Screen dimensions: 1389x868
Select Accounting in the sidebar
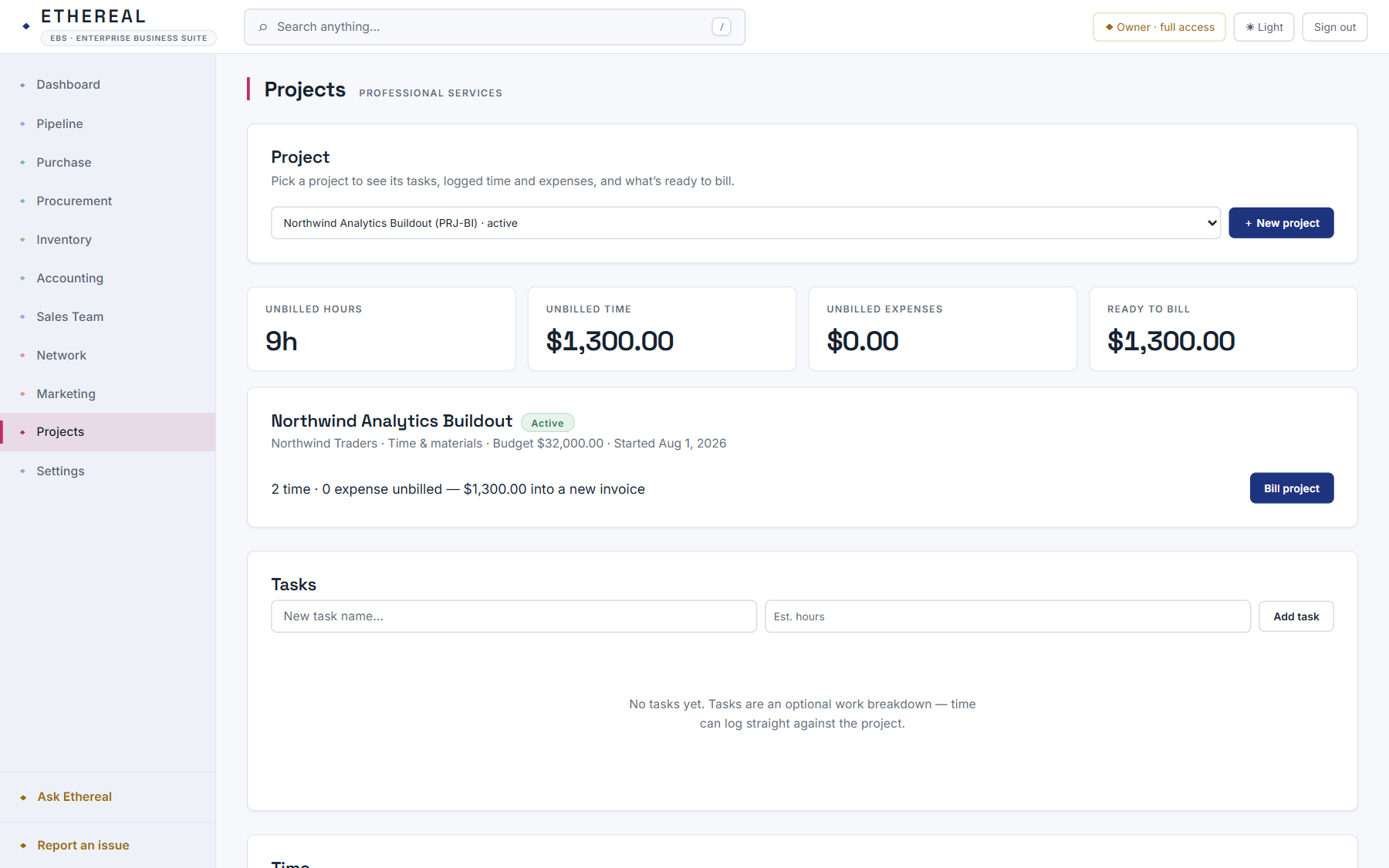[107, 278]
